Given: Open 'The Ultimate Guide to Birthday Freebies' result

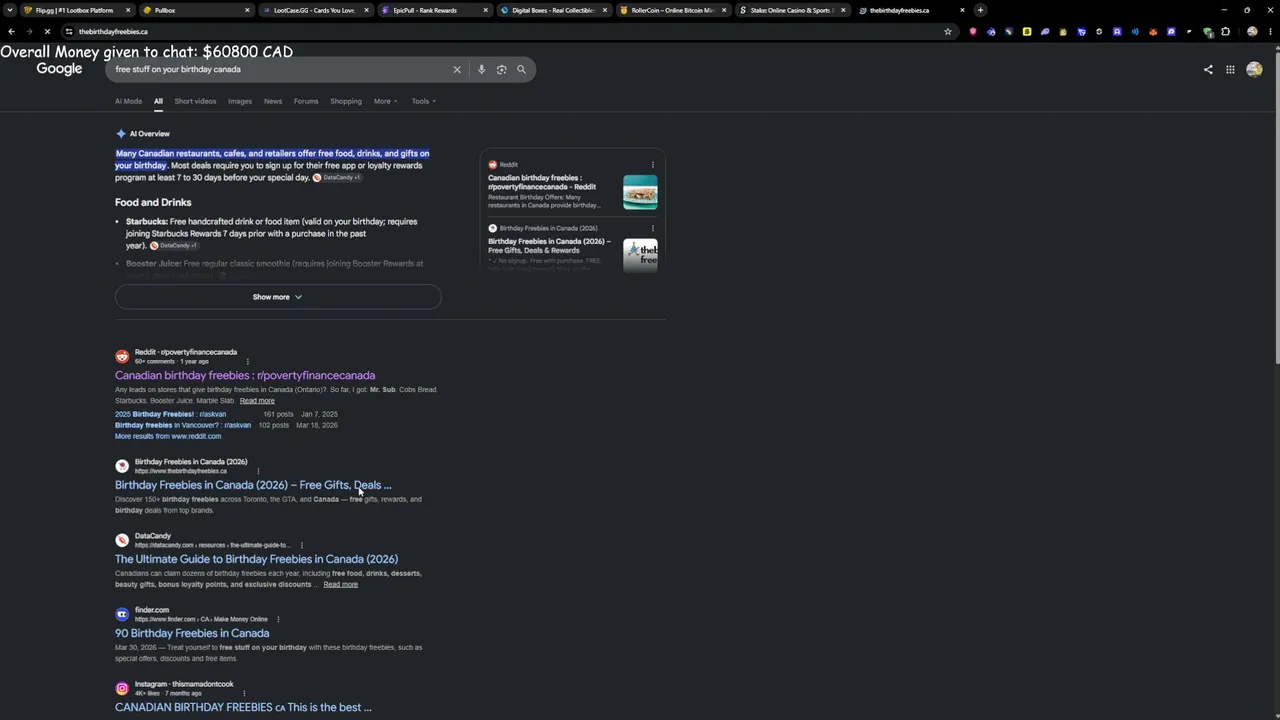Looking at the screenshot, I should point(256,559).
